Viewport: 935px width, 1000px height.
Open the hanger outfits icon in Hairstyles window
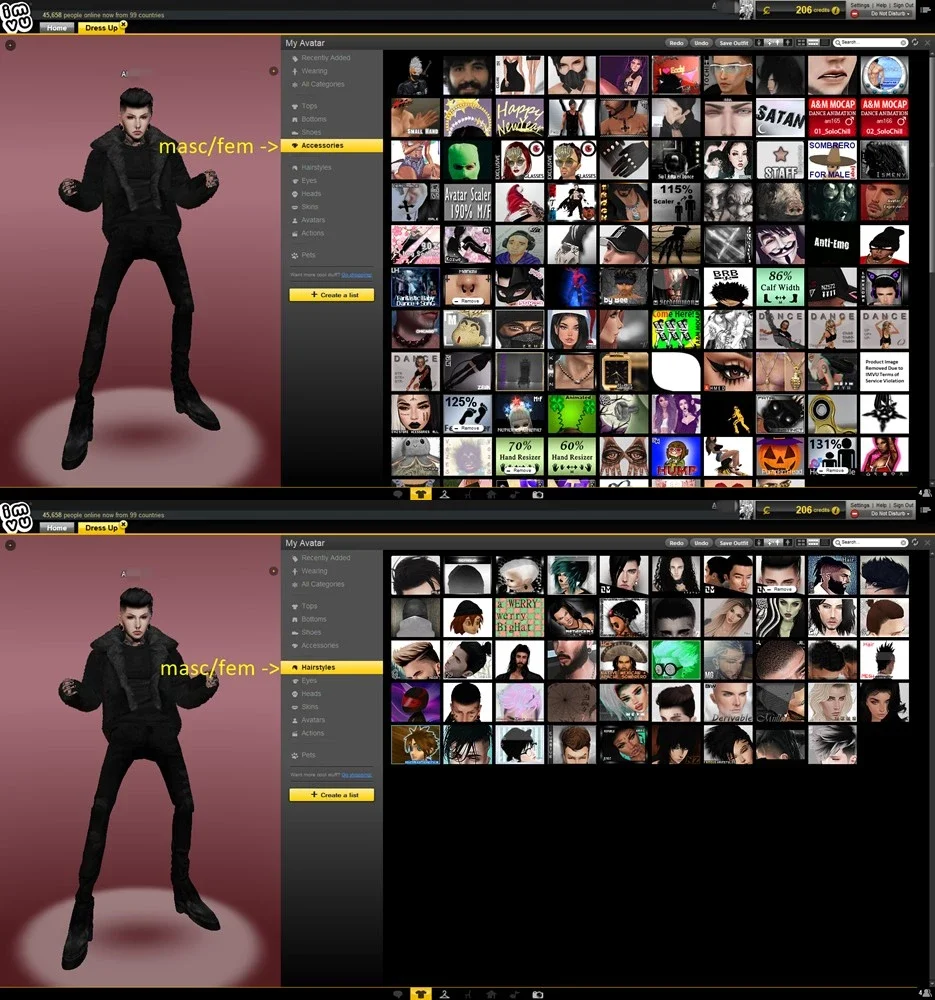(x=445, y=994)
